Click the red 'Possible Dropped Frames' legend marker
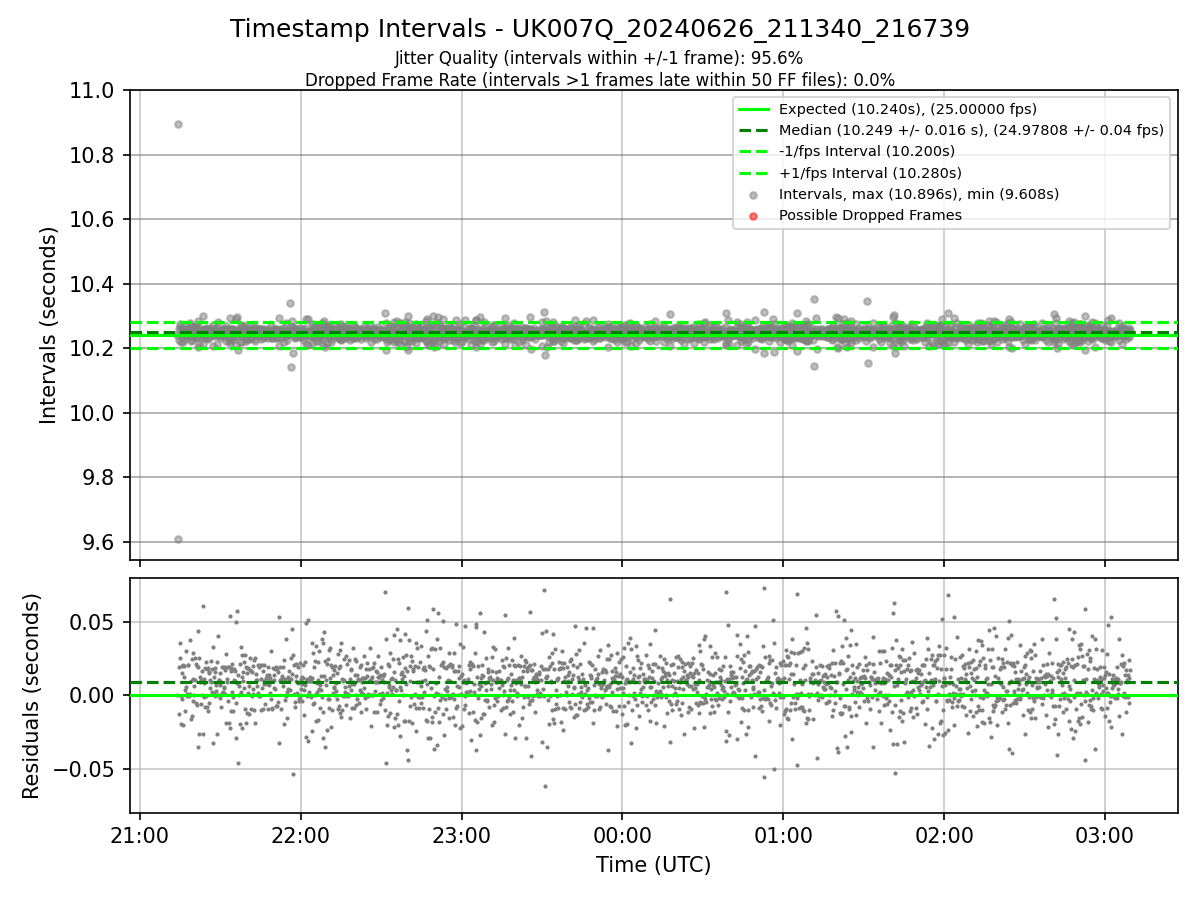This screenshot has height=900, width=1200. [x=753, y=216]
